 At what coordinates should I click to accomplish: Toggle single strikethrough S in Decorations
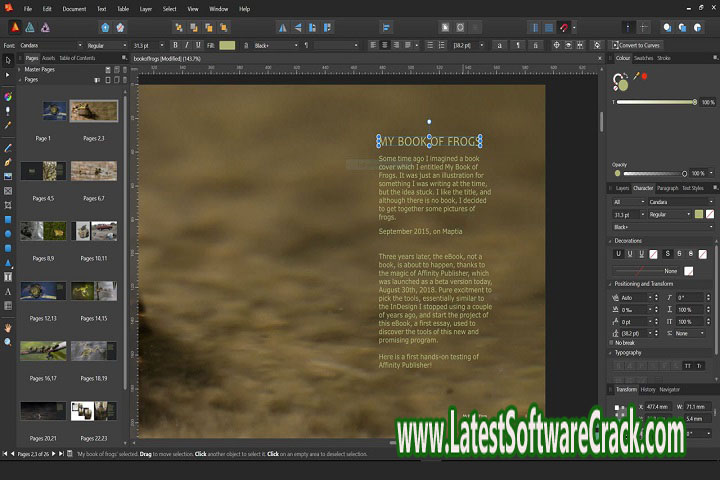click(x=667, y=254)
